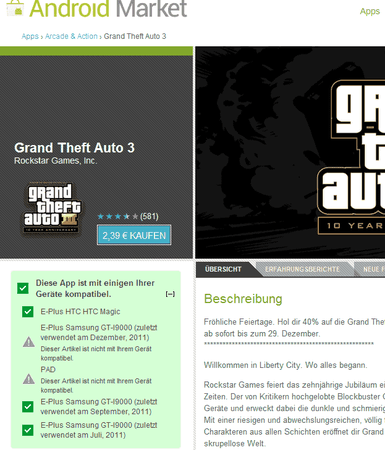Click the warning triangle beside PAD device
The image size is (385, 450).
coord(29,379)
